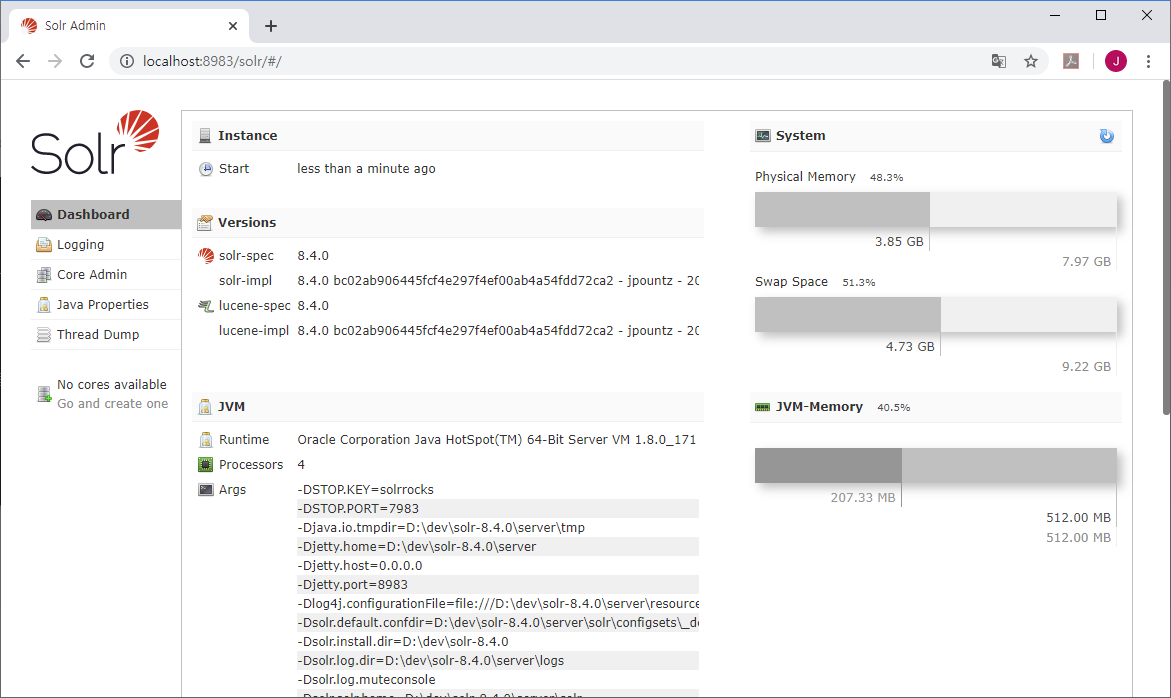Click the 3.85 GB physical memory value
The height and width of the screenshot is (698, 1171).
pyautogui.click(x=899, y=242)
